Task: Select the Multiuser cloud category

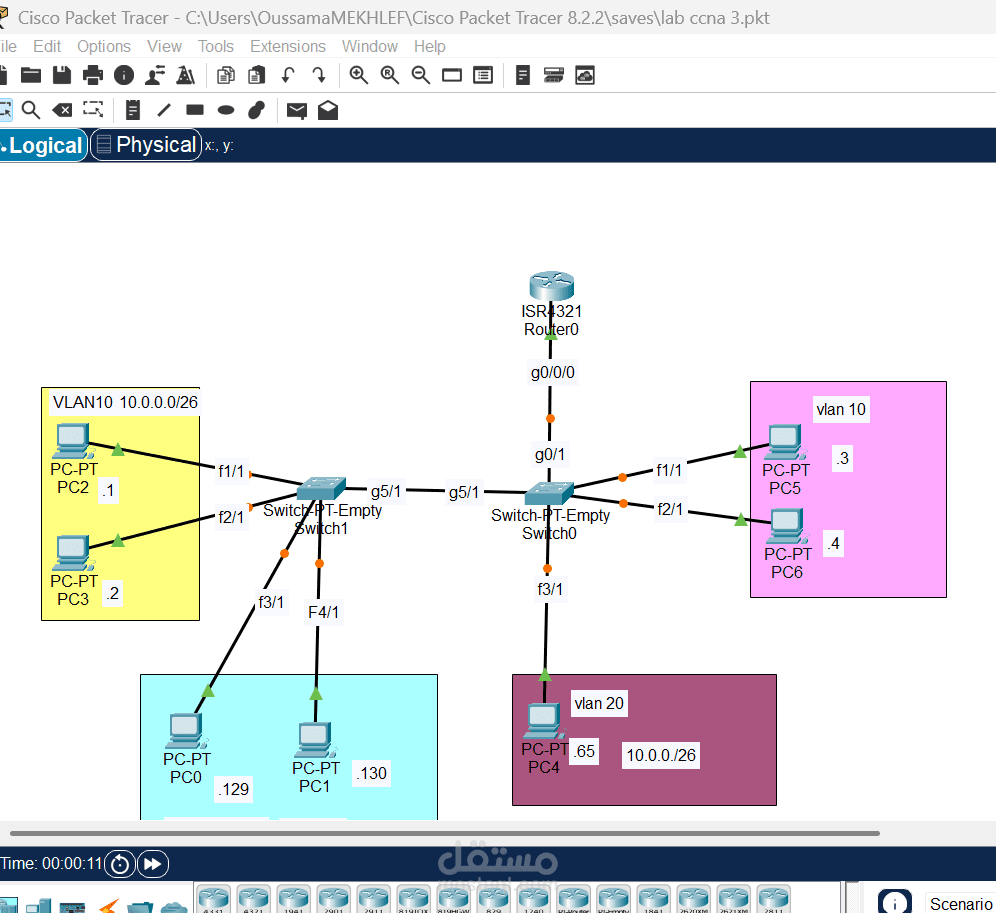Action: pyautogui.click(x=174, y=906)
